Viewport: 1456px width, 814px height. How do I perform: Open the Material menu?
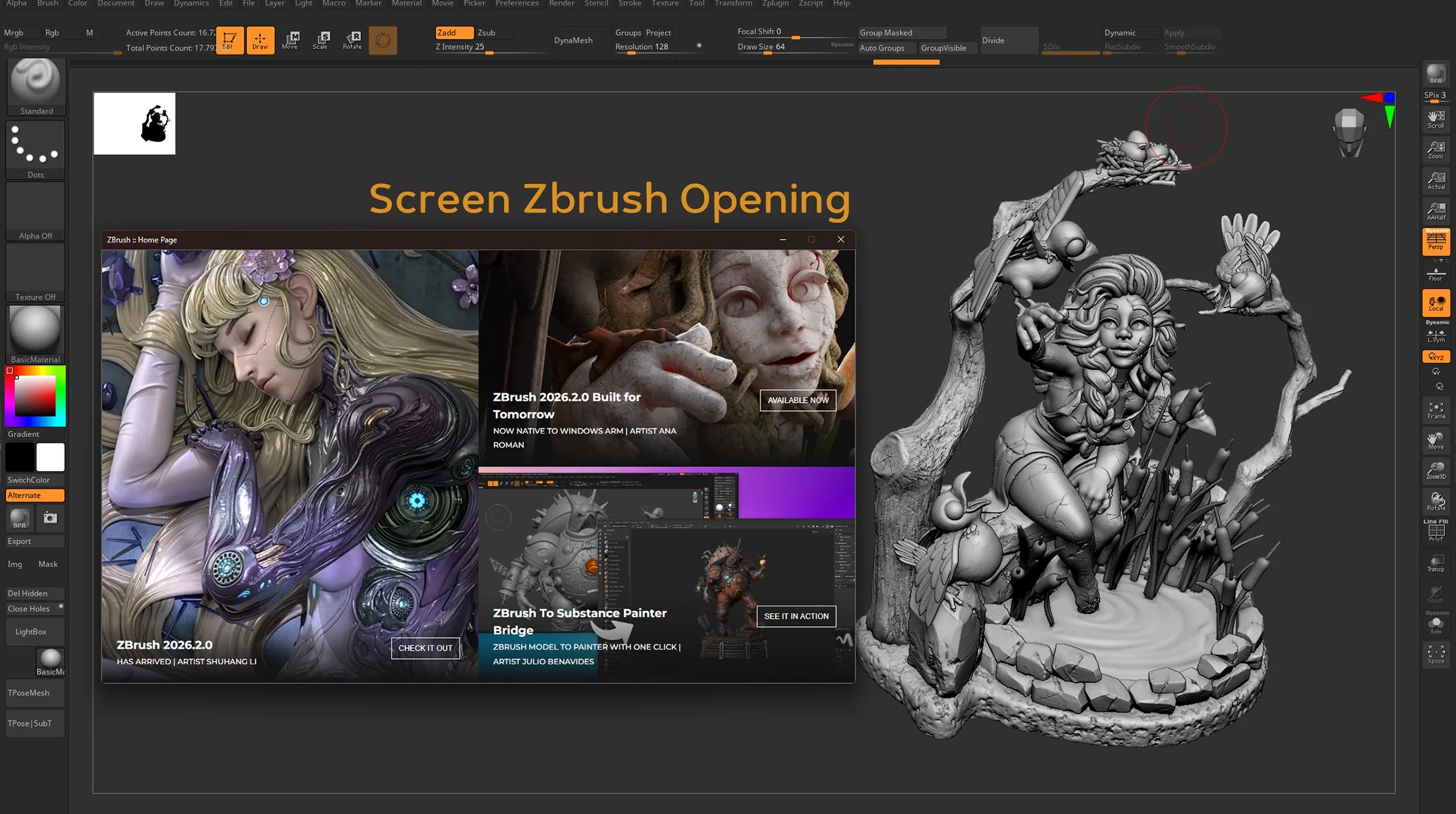point(406,3)
